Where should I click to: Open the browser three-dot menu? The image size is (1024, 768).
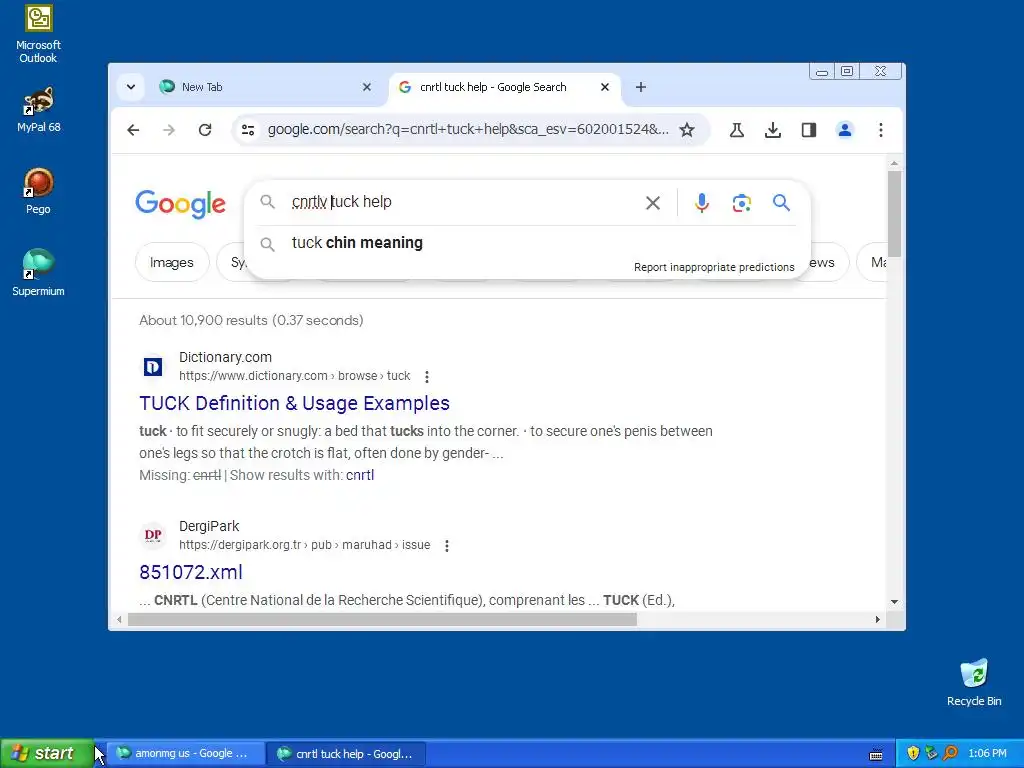pos(880,130)
